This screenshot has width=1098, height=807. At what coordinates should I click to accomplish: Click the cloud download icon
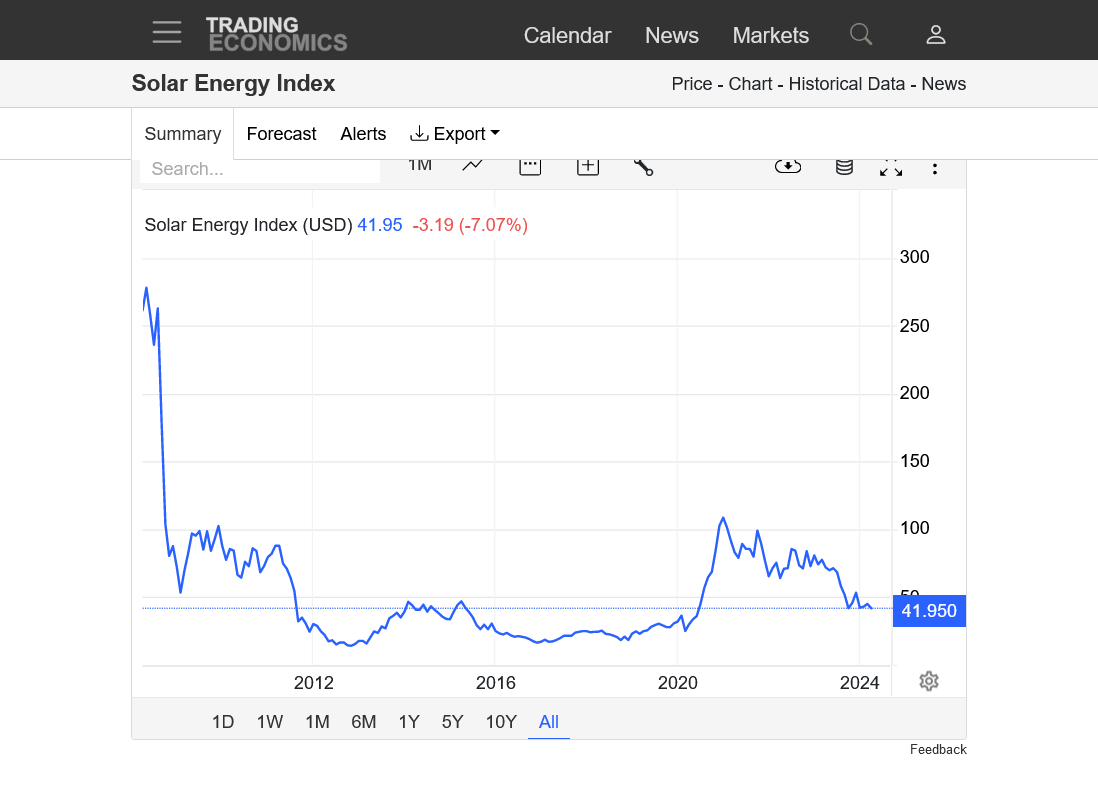(x=788, y=166)
